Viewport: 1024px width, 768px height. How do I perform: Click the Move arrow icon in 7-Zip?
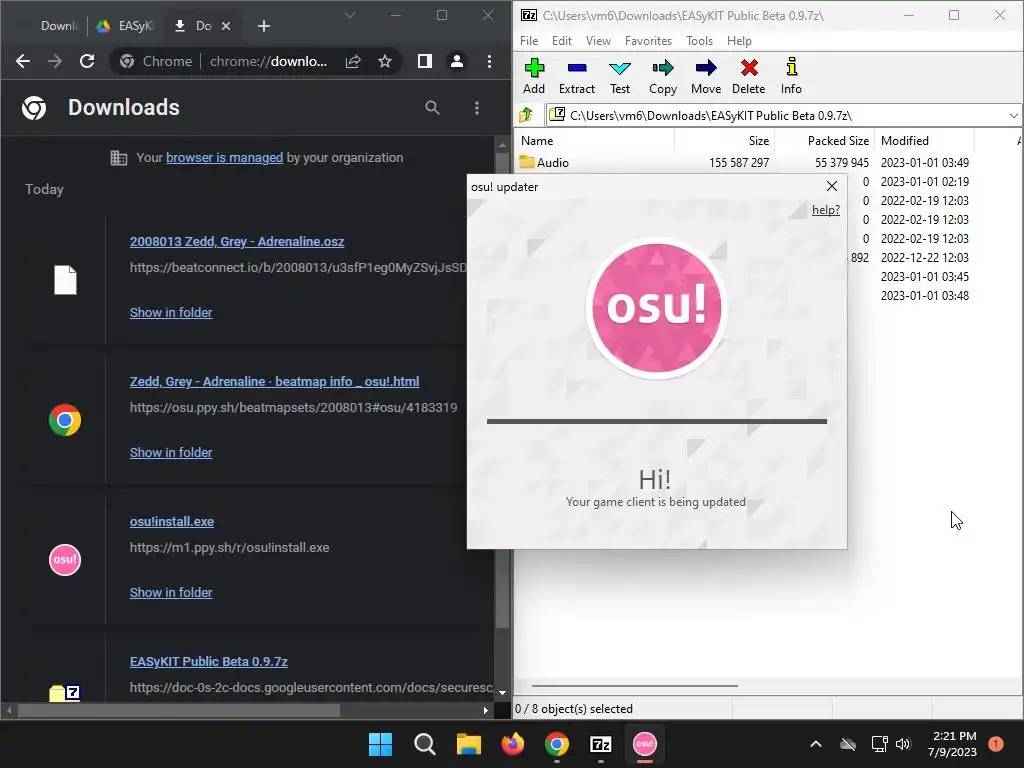(706, 68)
